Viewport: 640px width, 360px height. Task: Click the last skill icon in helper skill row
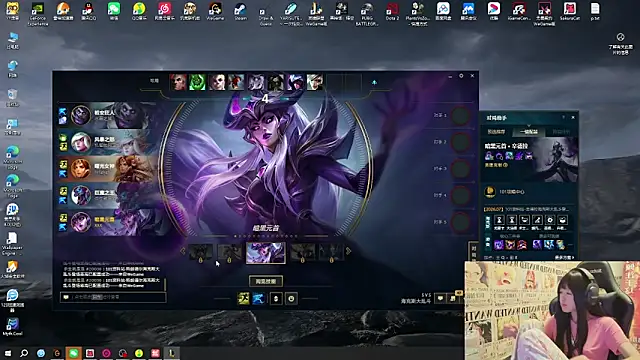pos(560,245)
